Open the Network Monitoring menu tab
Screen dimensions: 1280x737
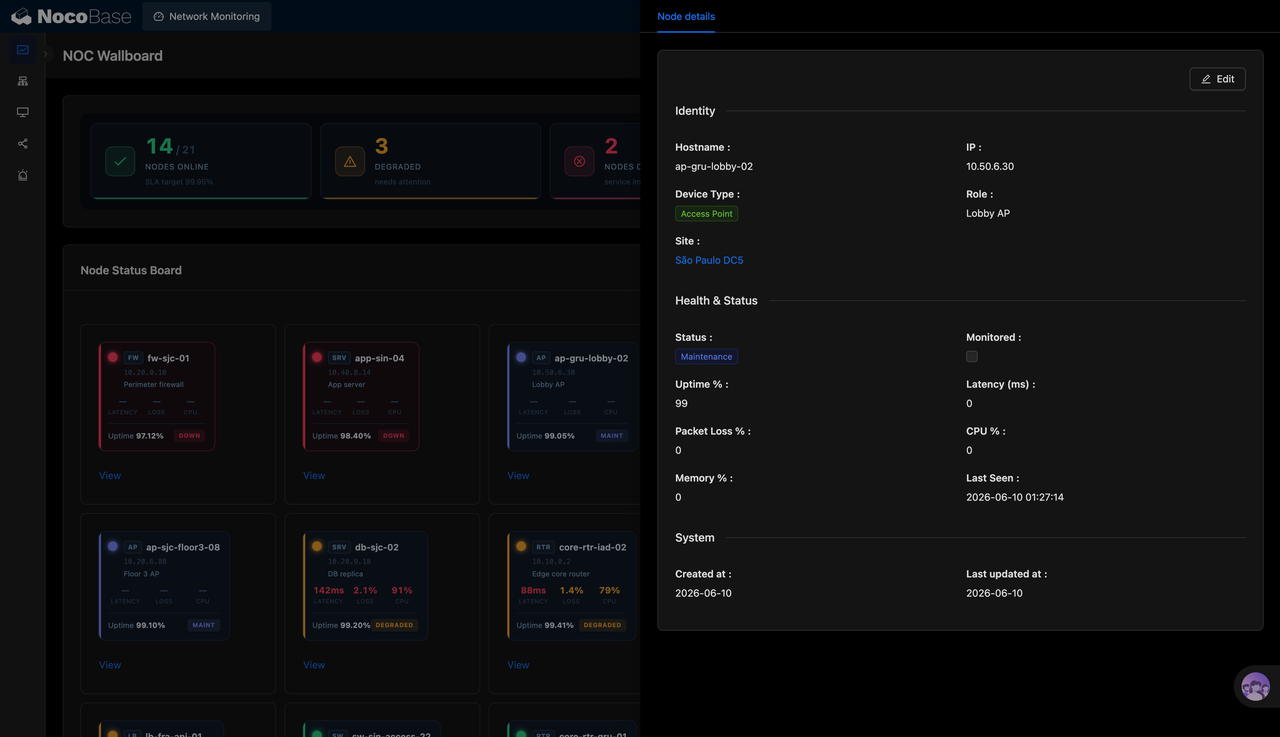click(x=207, y=16)
